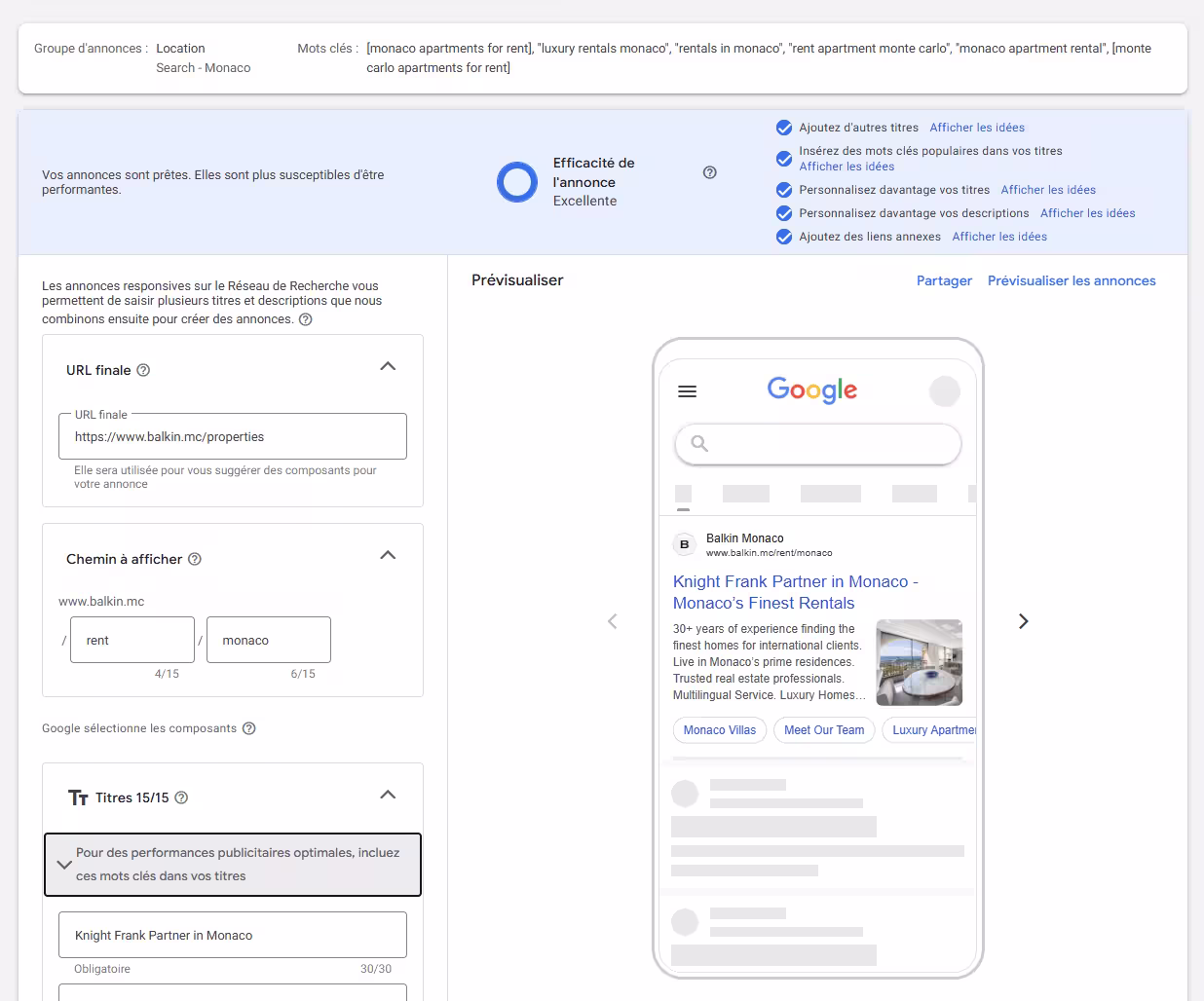Viewport: 1204px width, 1001px height.
Task: Collapse the URL finale section
Action: point(387,366)
